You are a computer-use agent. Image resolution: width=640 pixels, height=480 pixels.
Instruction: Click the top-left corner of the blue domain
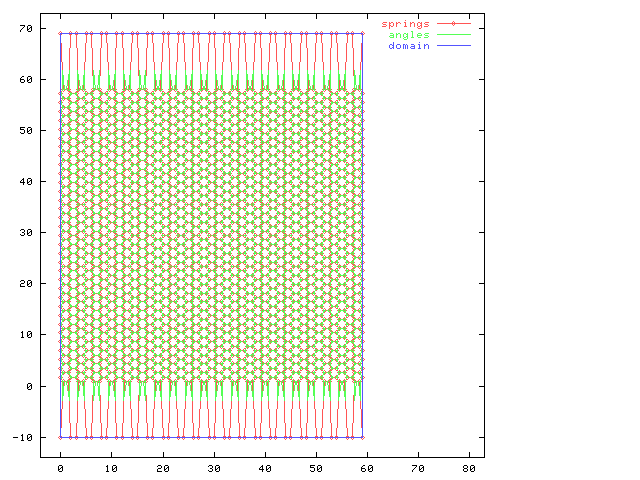coord(61,33)
